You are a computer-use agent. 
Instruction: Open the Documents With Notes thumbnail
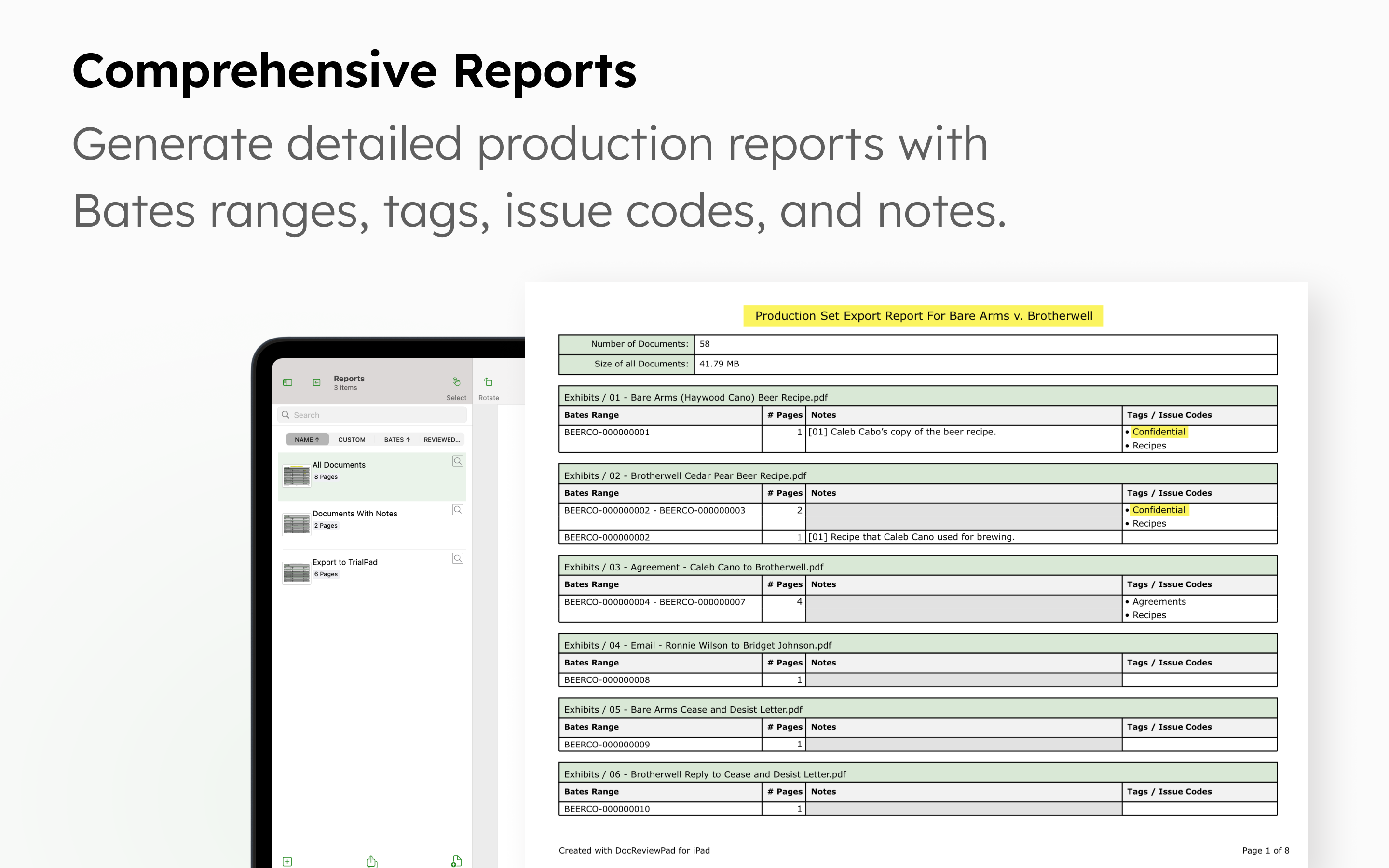[296, 524]
